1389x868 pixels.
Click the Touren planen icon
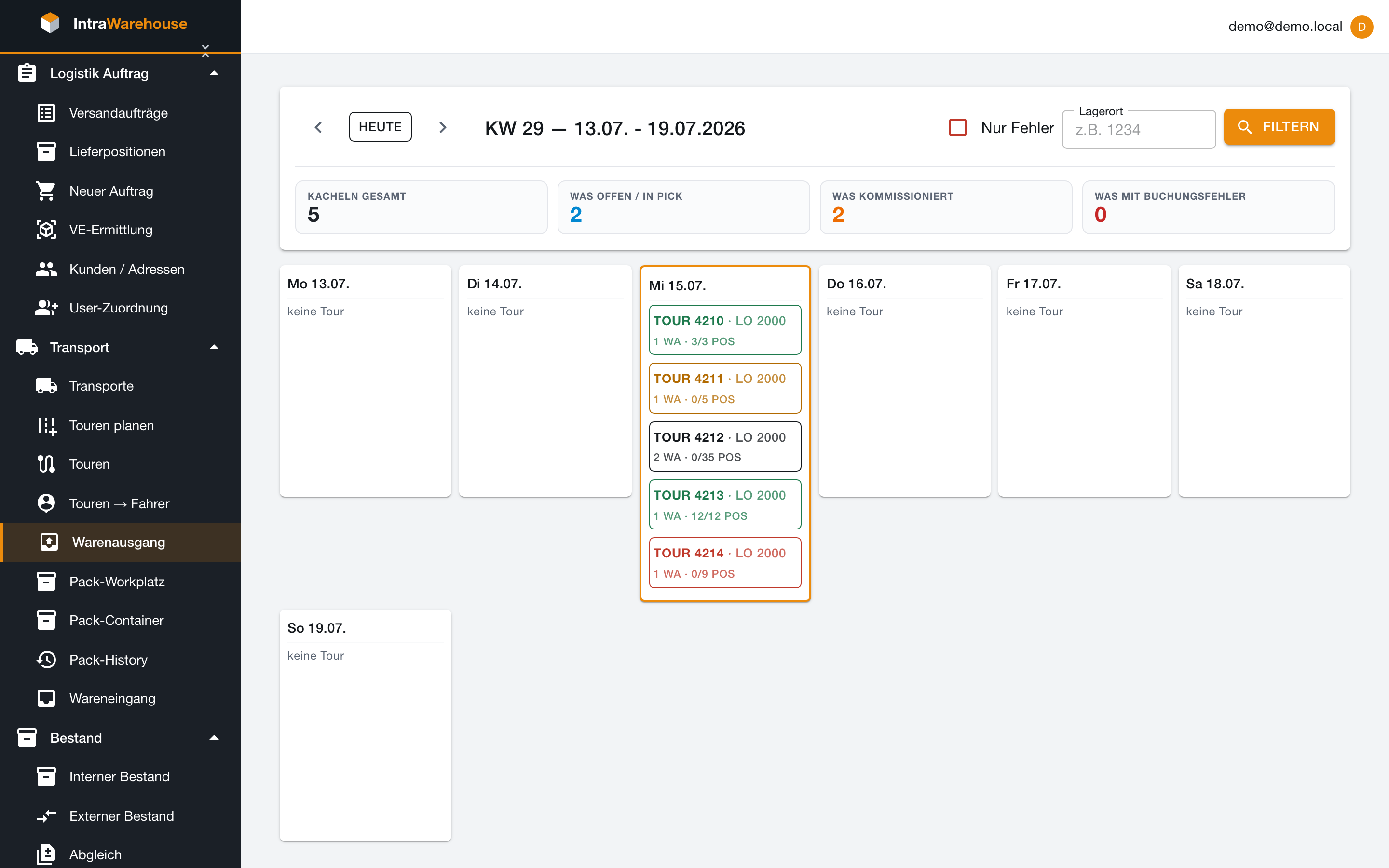(x=46, y=425)
